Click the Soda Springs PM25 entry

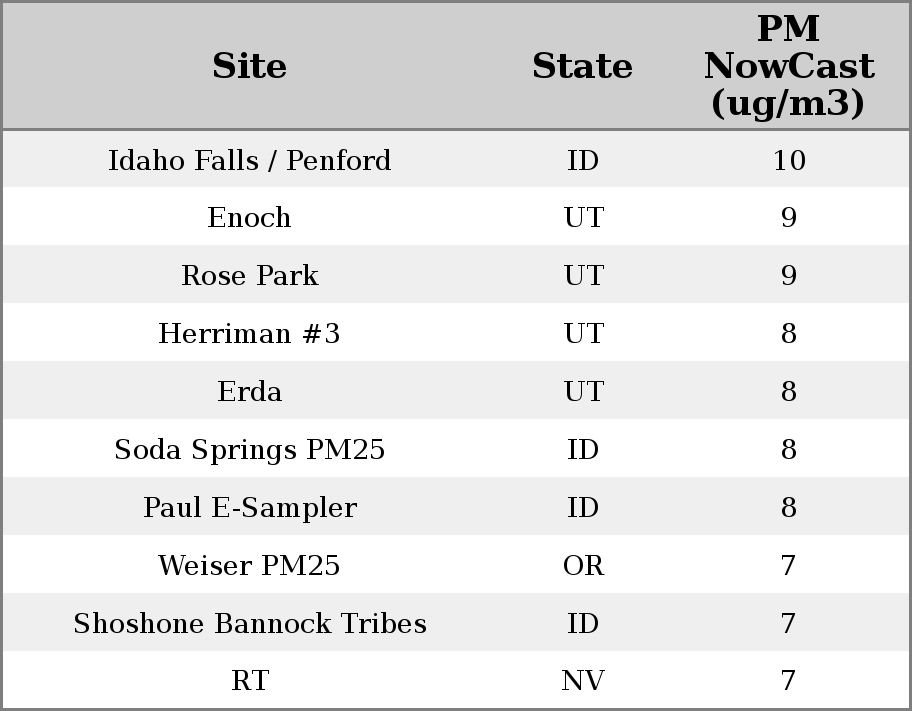(x=249, y=450)
